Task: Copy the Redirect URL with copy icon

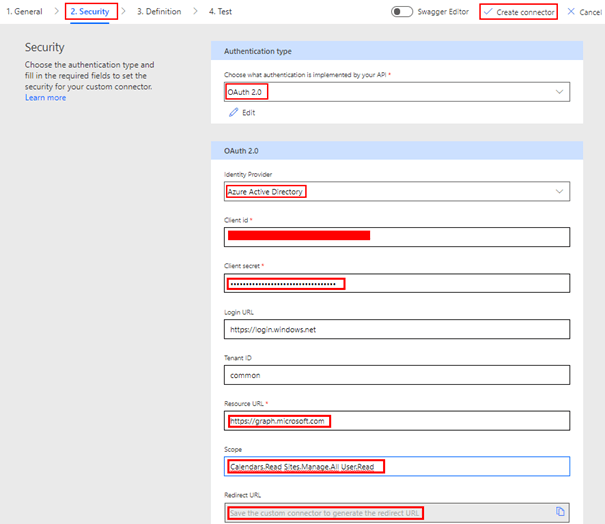Action: [560, 512]
